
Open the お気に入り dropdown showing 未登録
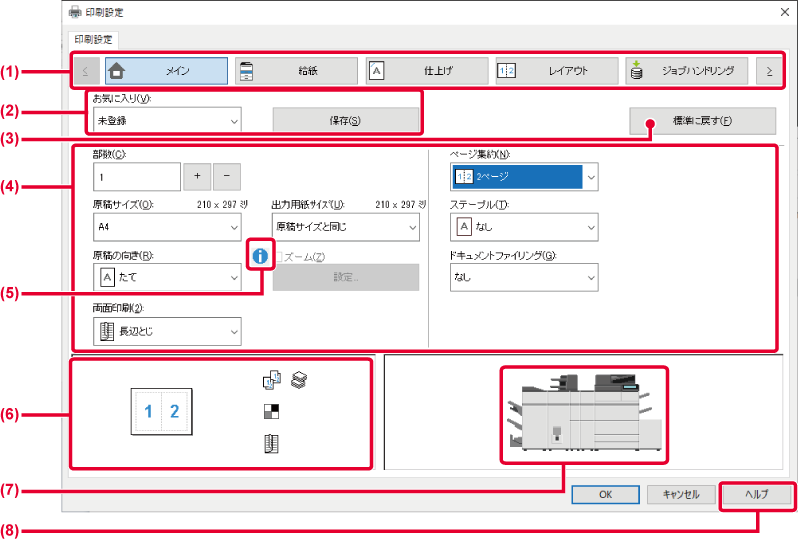tap(167, 121)
